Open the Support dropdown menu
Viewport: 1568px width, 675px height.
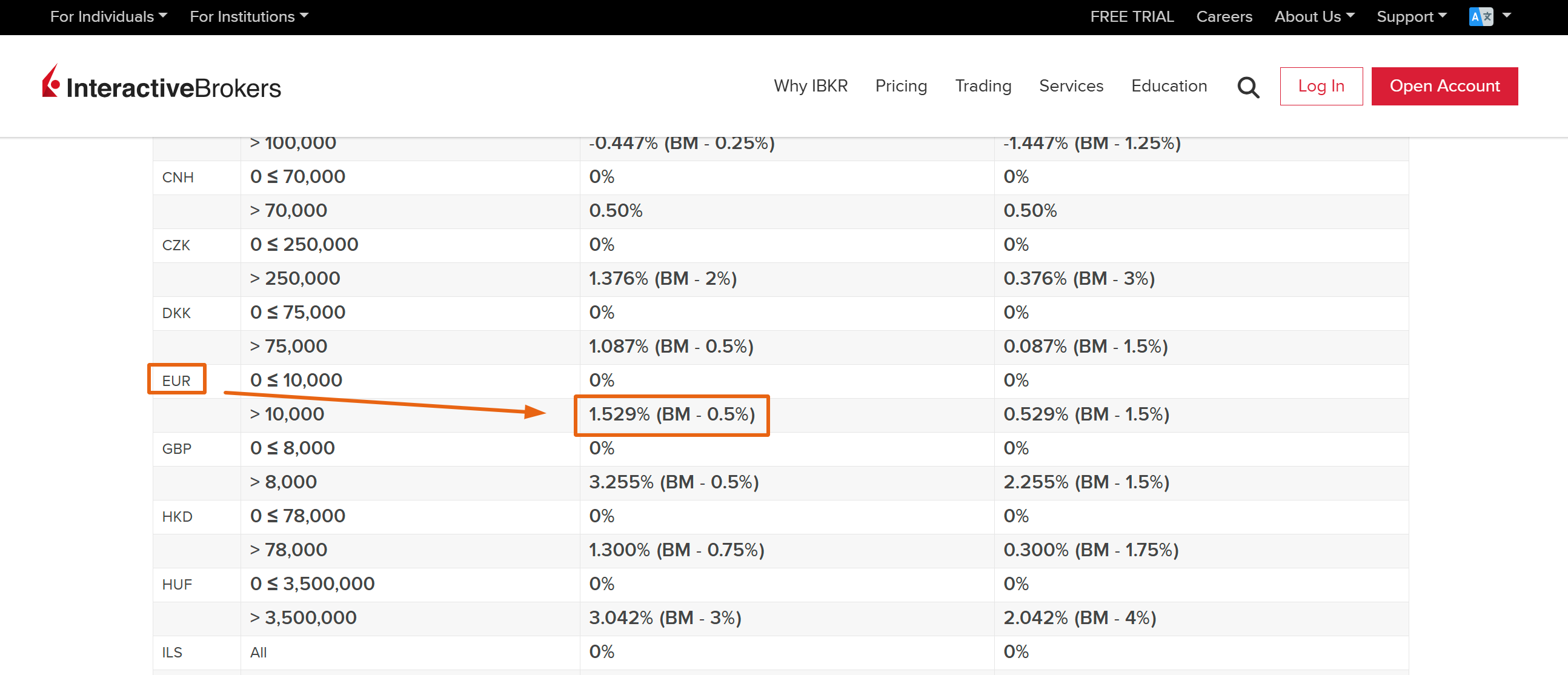click(x=1411, y=16)
